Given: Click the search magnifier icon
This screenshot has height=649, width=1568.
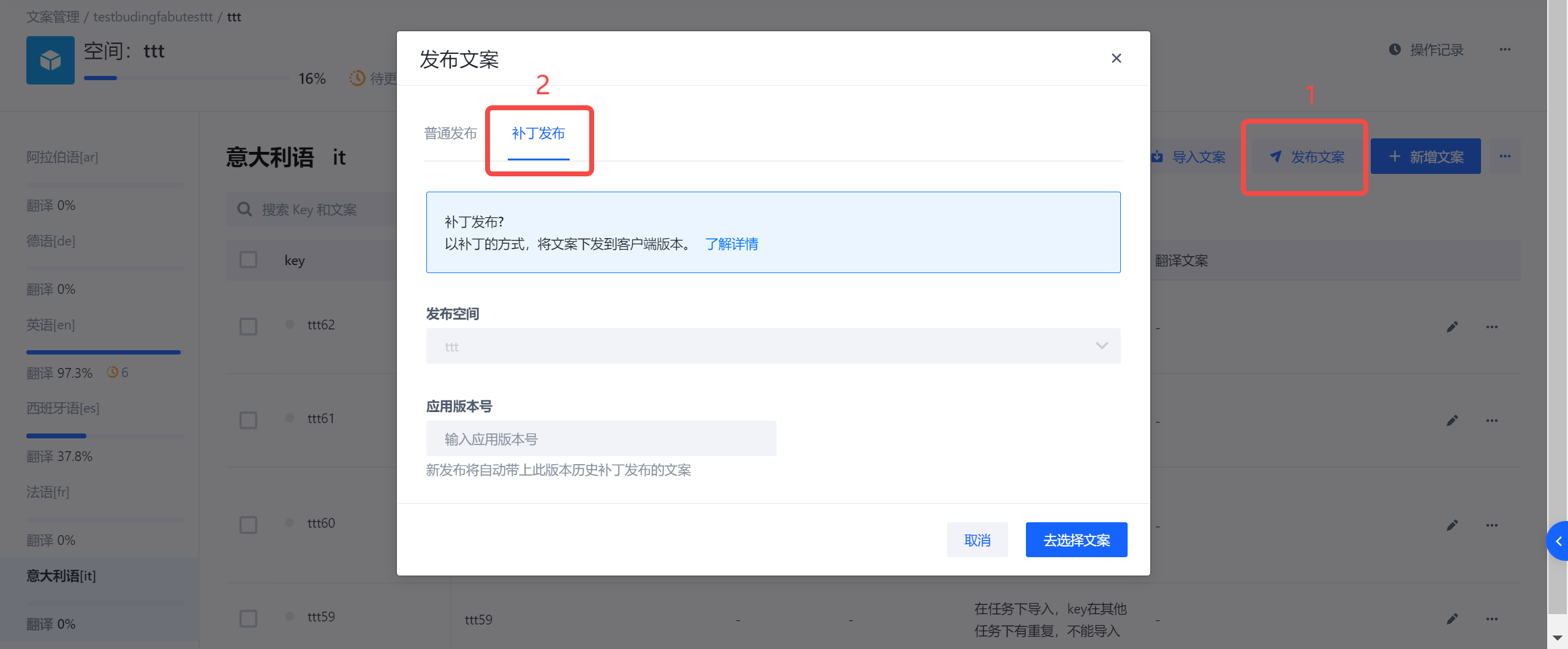Looking at the screenshot, I should pyautogui.click(x=244, y=210).
